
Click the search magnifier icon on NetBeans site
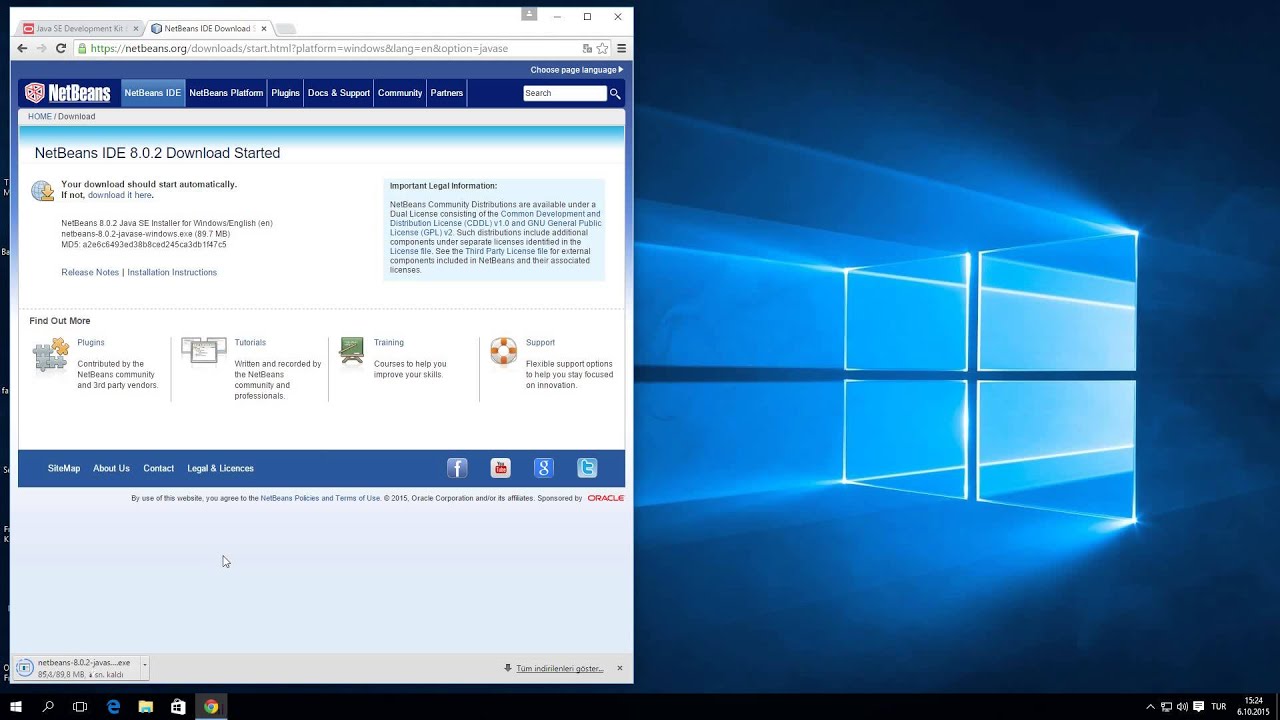(615, 93)
